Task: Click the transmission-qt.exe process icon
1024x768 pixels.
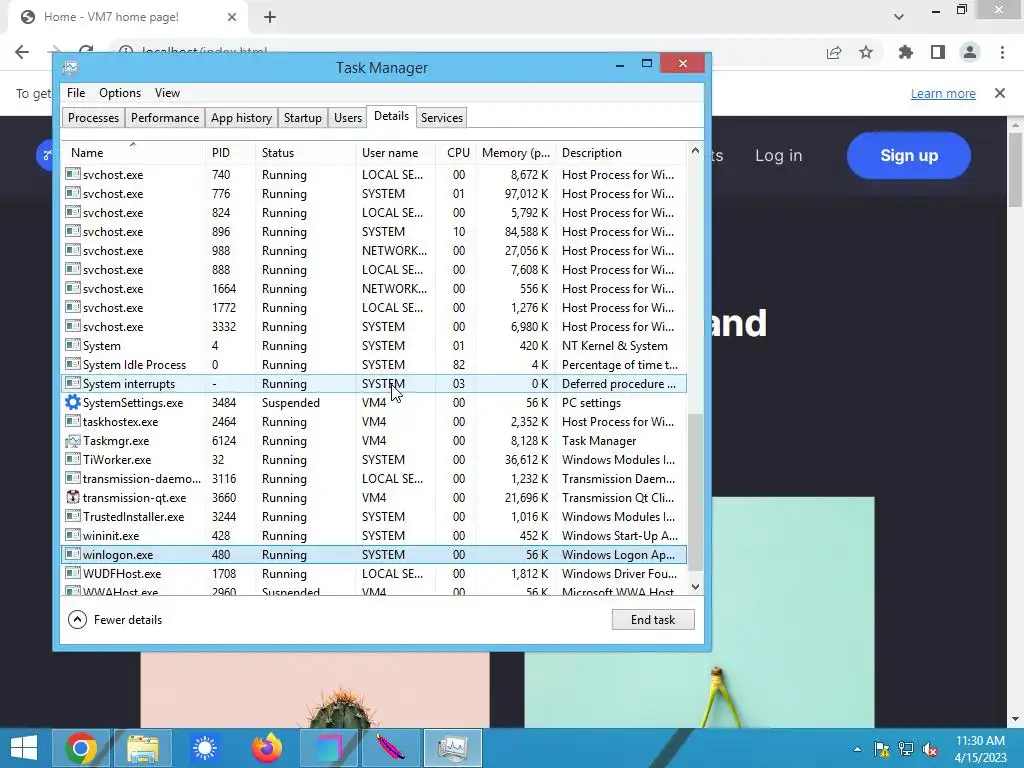Action: [73, 497]
